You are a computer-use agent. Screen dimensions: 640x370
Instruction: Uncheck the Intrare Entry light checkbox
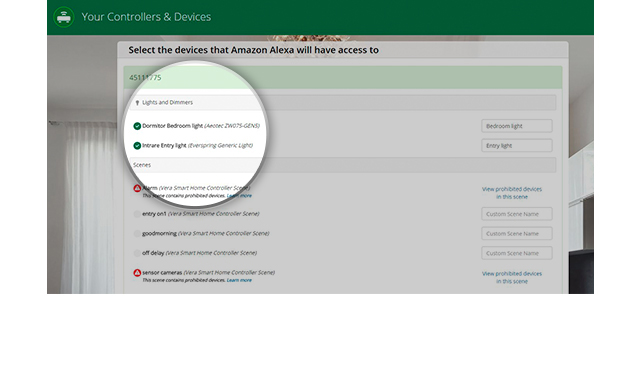(137, 146)
